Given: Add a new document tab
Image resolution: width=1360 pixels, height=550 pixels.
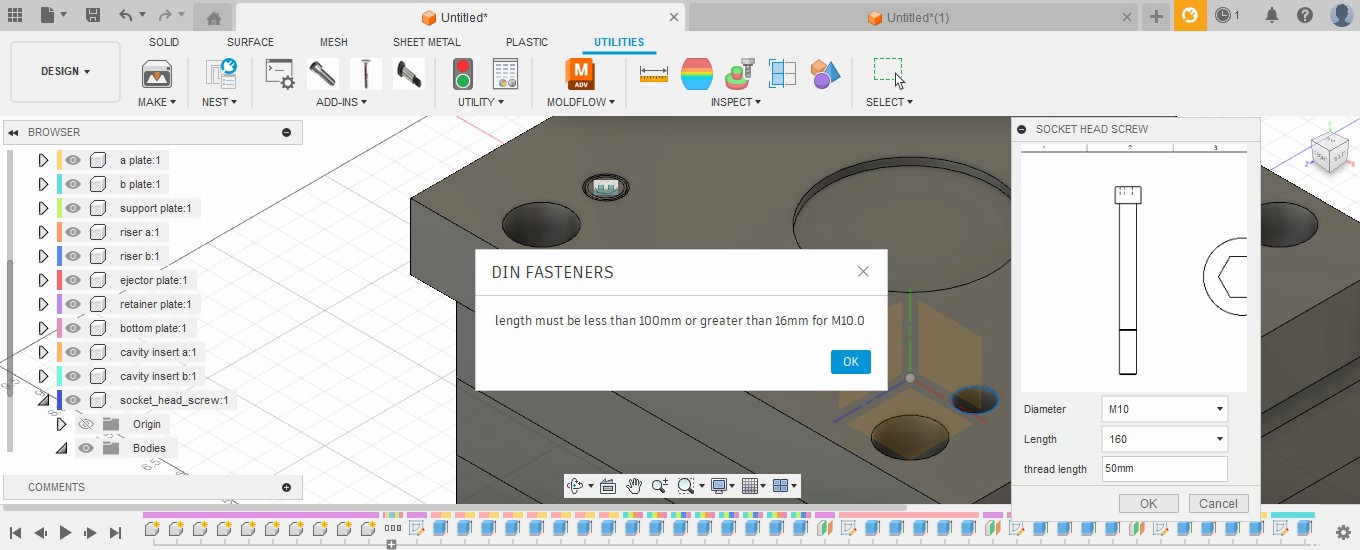Looking at the screenshot, I should (1156, 16).
